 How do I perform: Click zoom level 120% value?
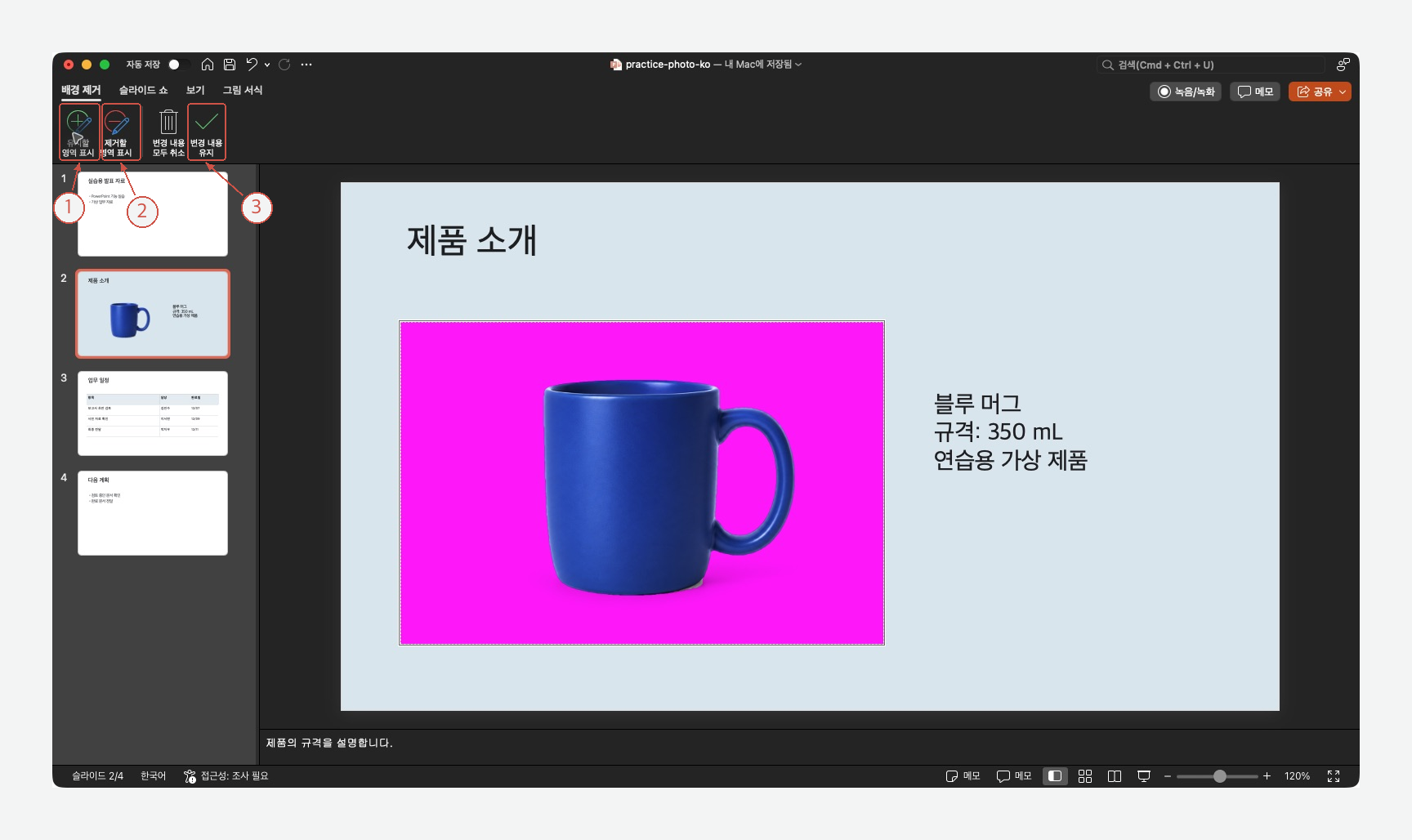pyautogui.click(x=1297, y=776)
